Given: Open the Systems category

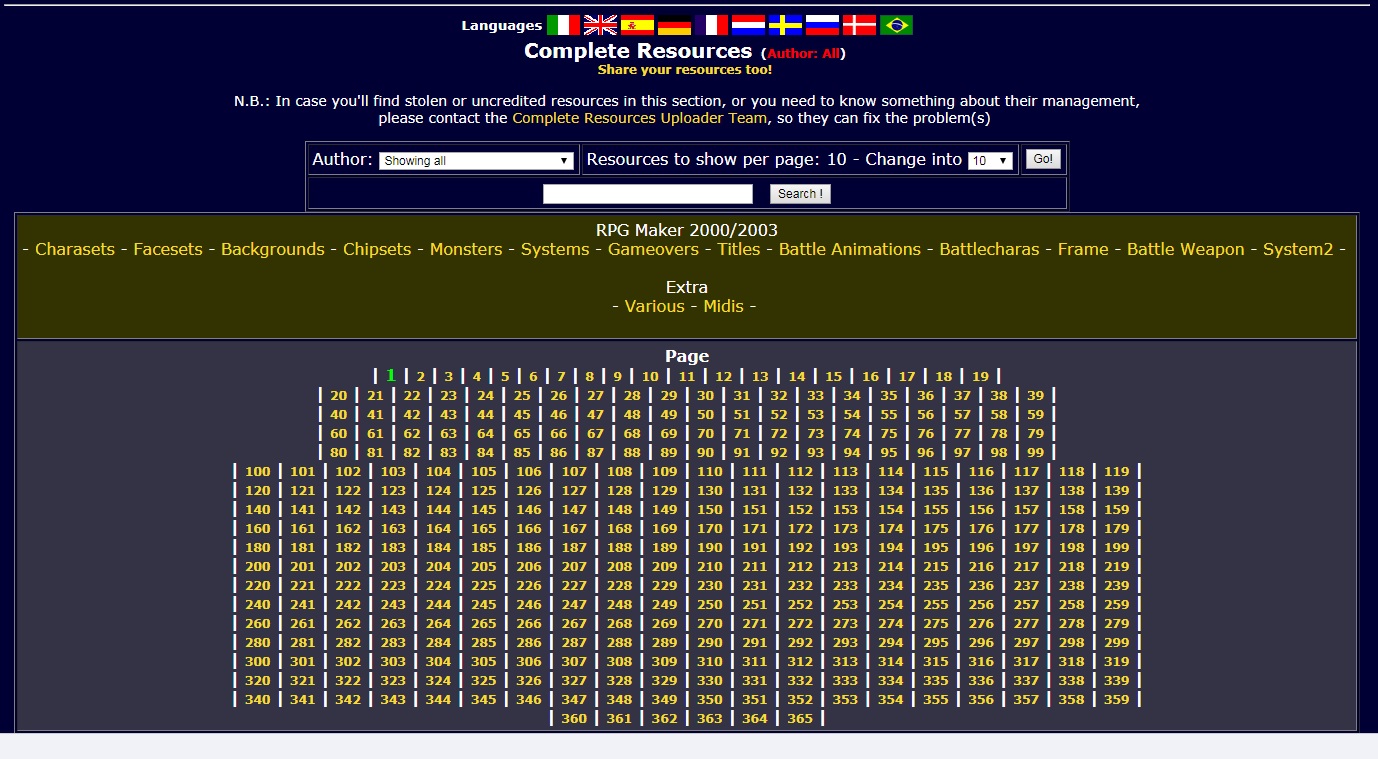Looking at the screenshot, I should pyautogui.click(x=555, y=249).
